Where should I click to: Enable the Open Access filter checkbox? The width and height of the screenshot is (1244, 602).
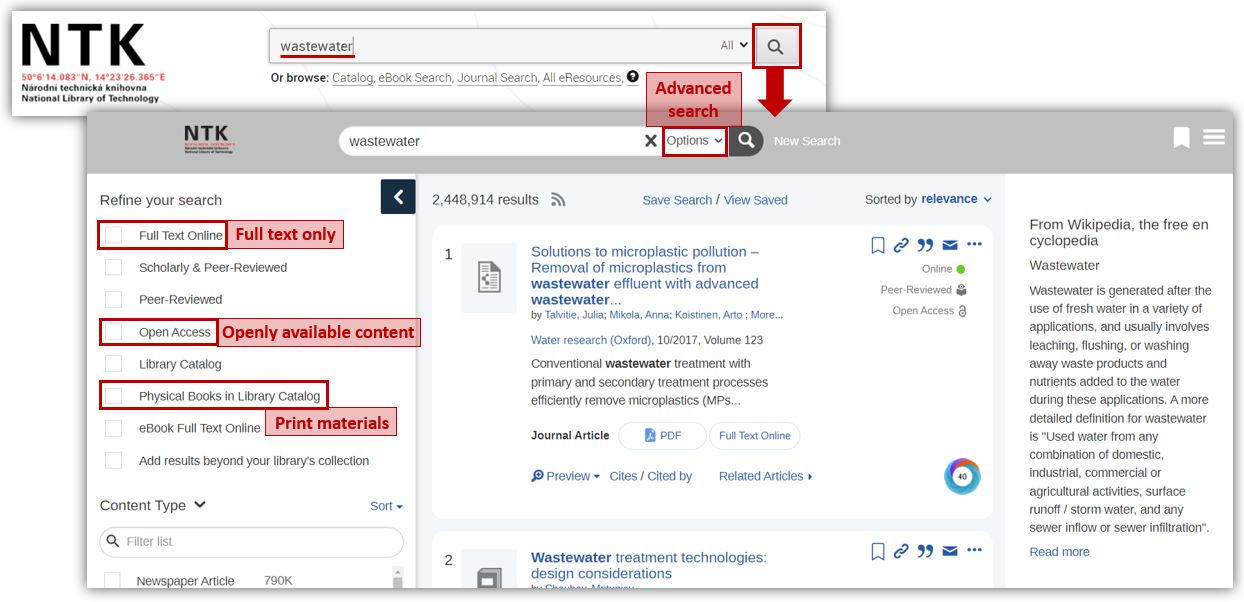pyautogui.click(x=114, y=332)
